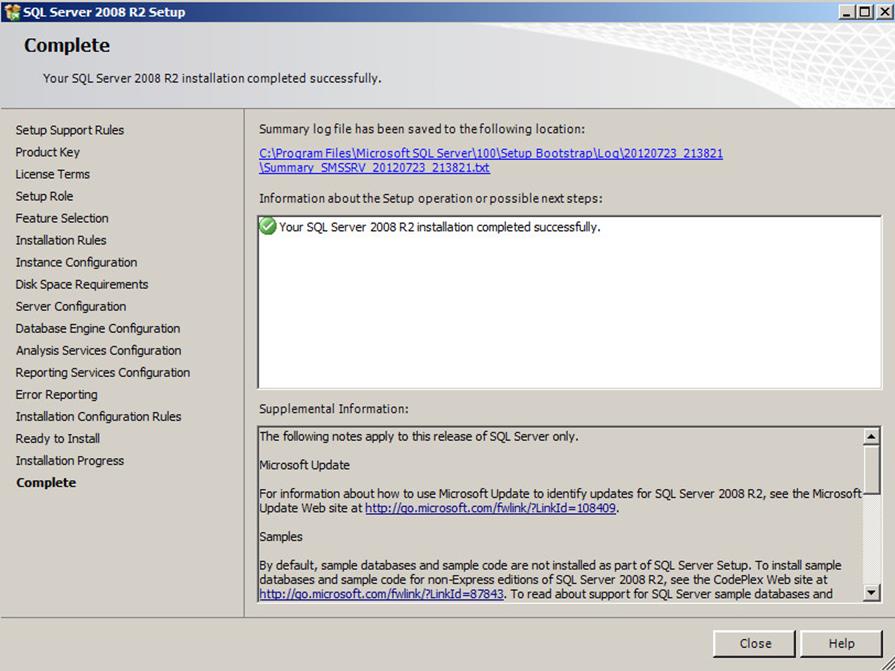The height and width of the screenshot is (671, 895).
Task: Select the Feature Selection step
Action: click(x=62, y=218)
